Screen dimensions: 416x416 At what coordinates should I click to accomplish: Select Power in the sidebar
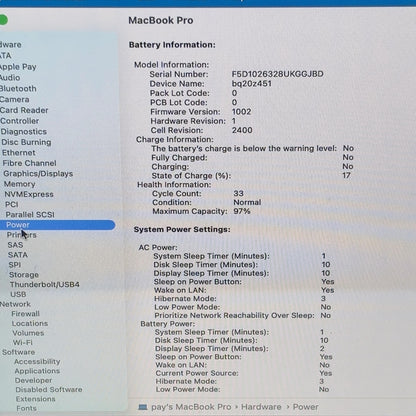coord(57,225)
